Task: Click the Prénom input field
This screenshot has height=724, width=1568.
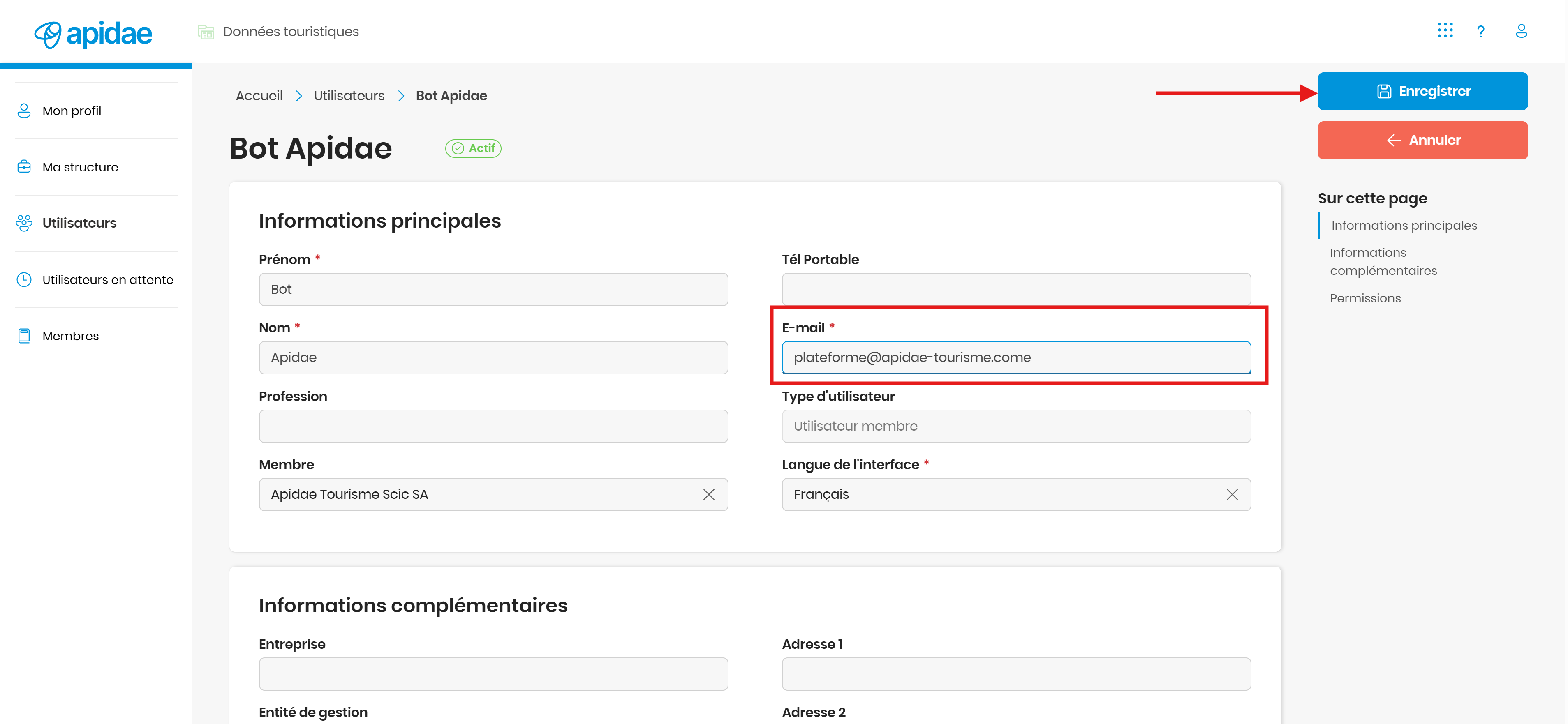Action: (493, 290)
